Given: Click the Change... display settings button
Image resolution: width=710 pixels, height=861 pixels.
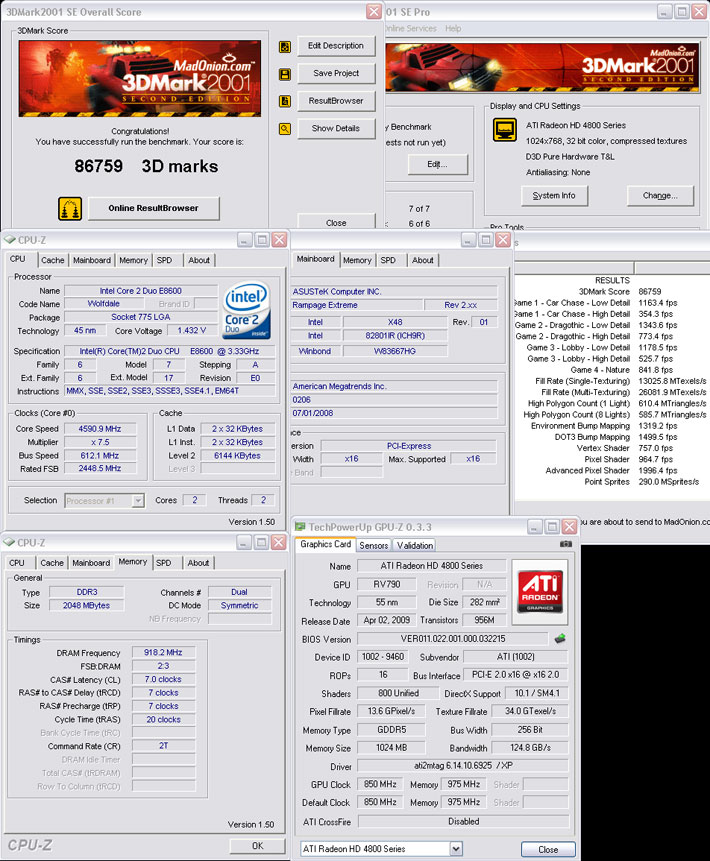Looking at the screenshot, I should coord(660,195).
